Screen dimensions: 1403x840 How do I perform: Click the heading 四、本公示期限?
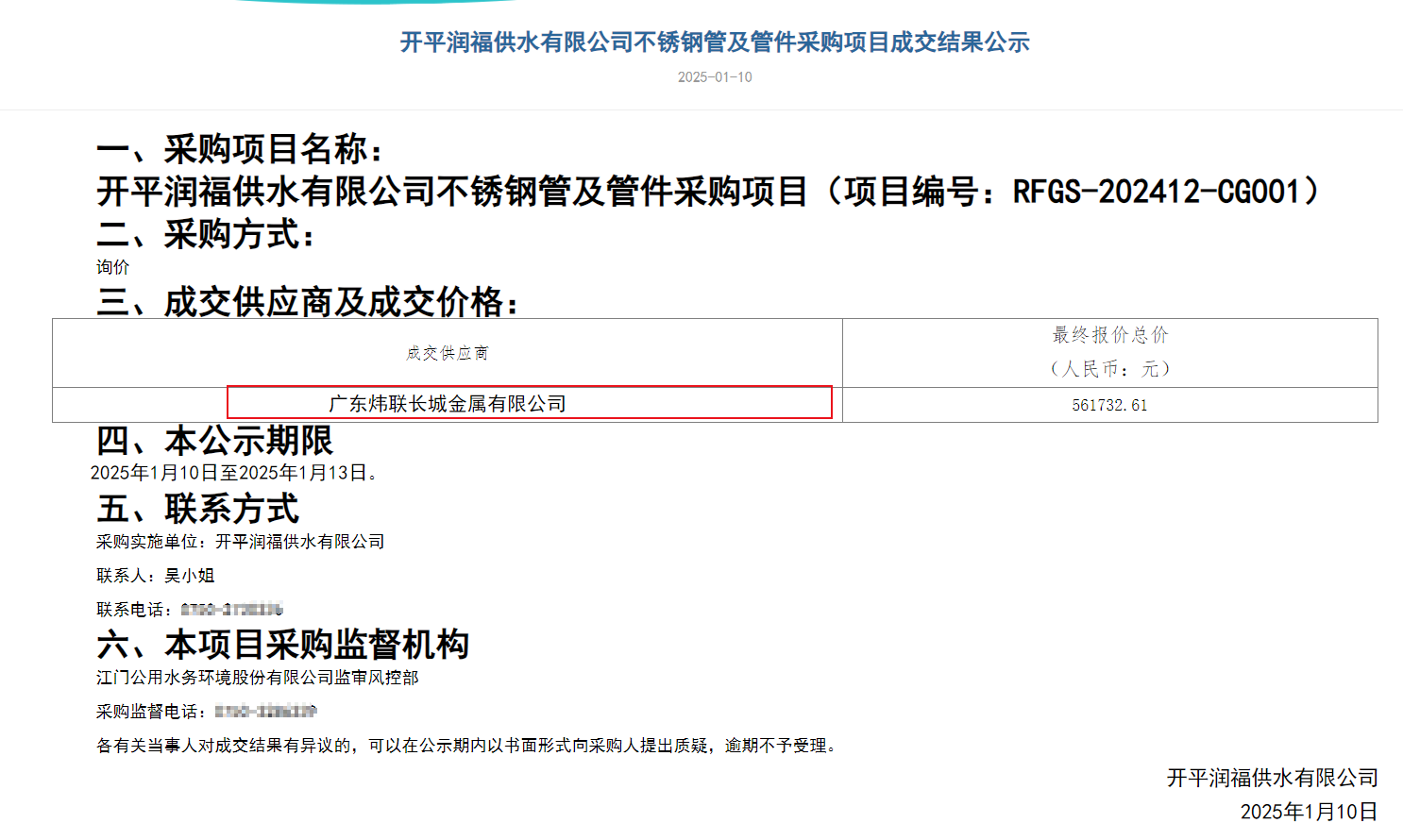(215, 441)
